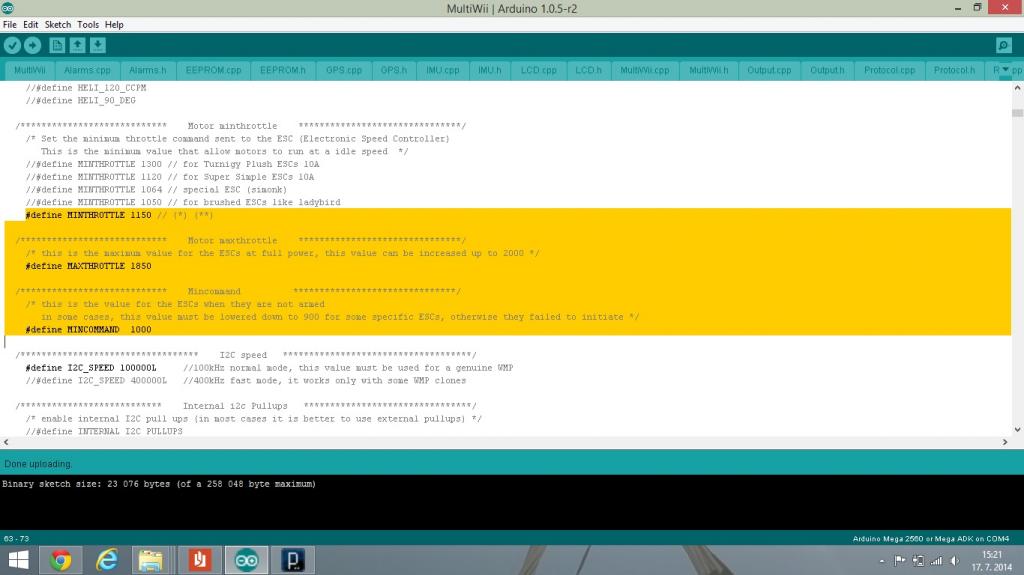The image size is (1024, 575).
Task: Switch to the EEPROM.cpp tab
Action: pyautogui.click(x=213, y=71)
